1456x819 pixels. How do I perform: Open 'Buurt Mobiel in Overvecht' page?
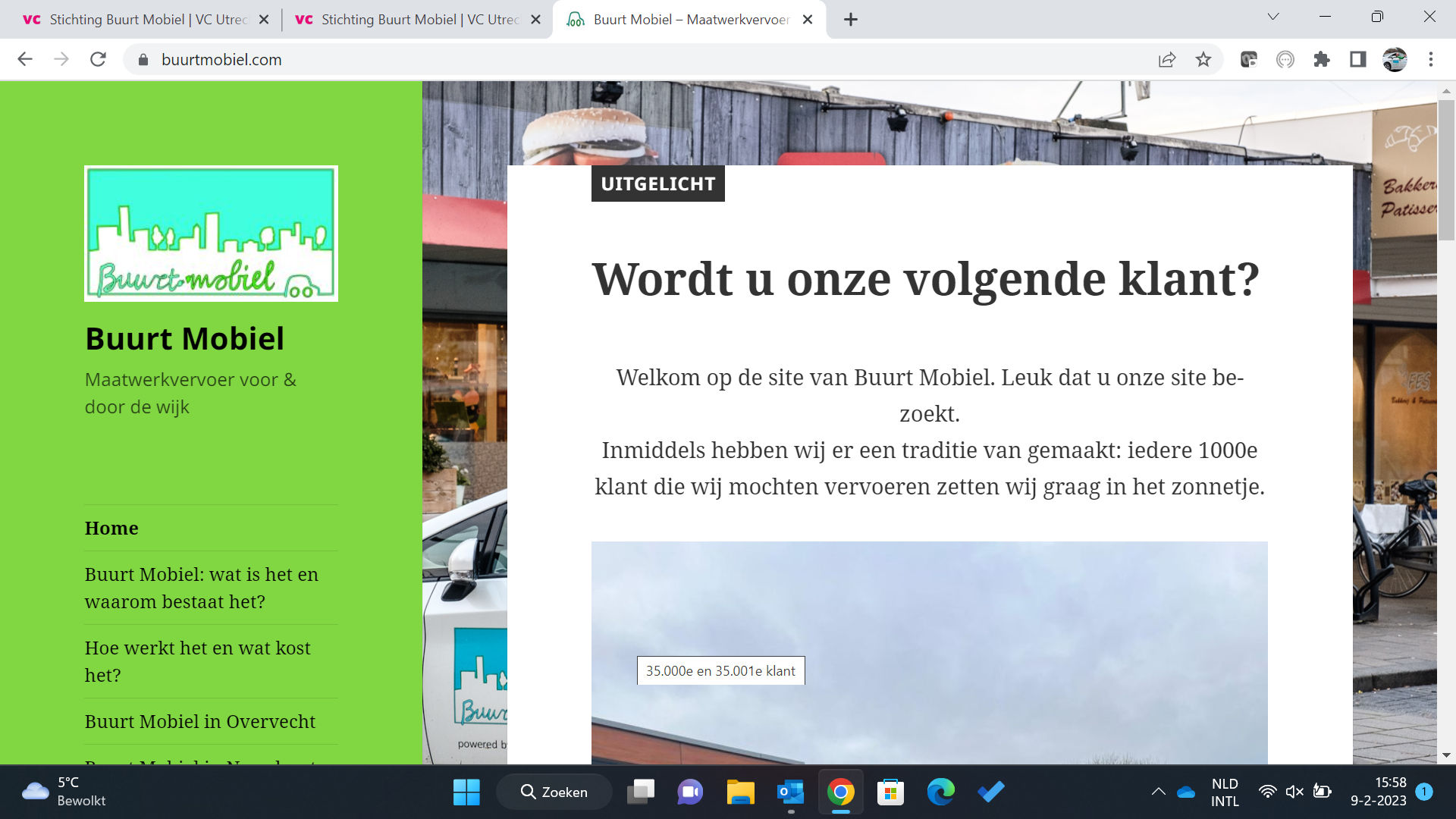pos(199,721)
